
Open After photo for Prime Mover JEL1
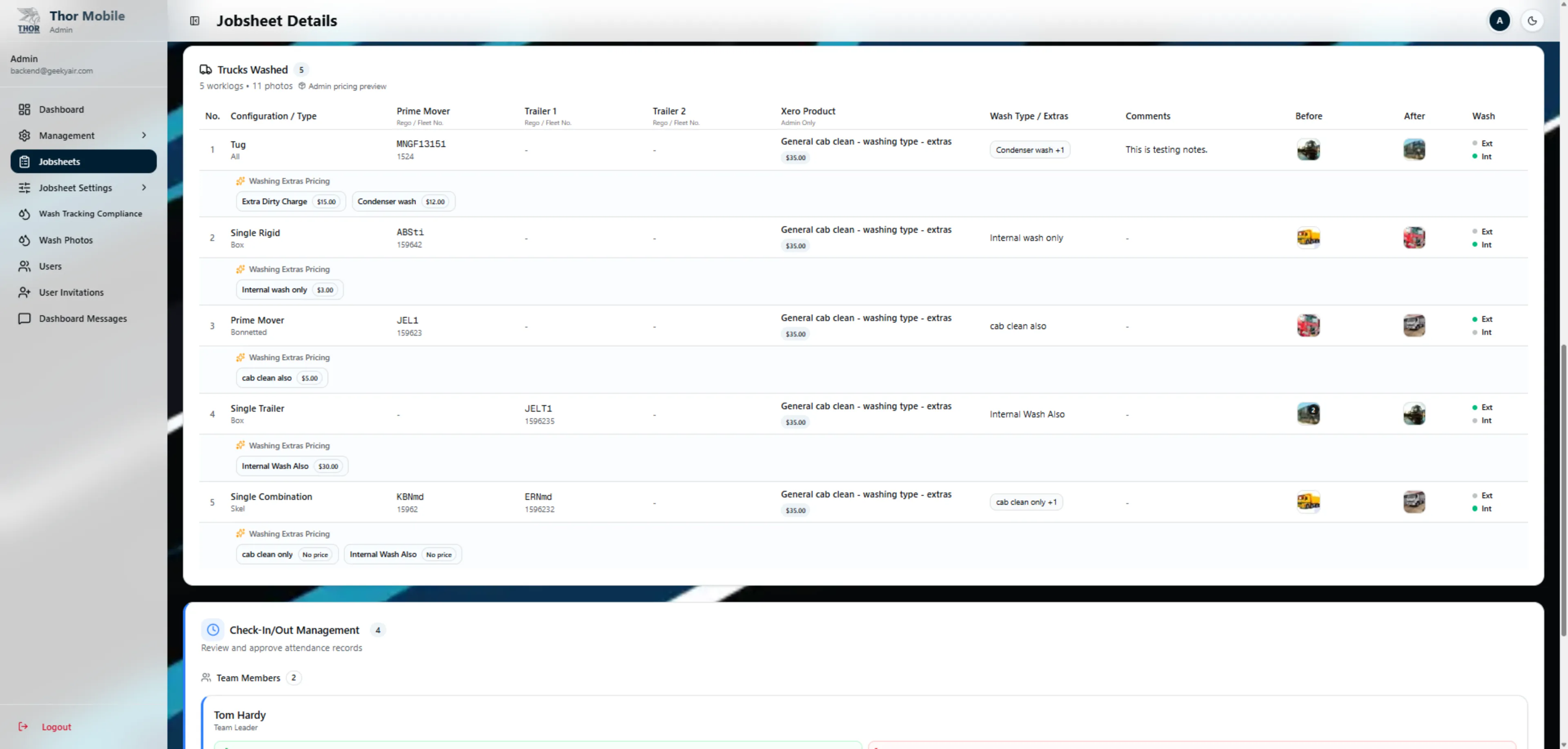[1414, 326]
